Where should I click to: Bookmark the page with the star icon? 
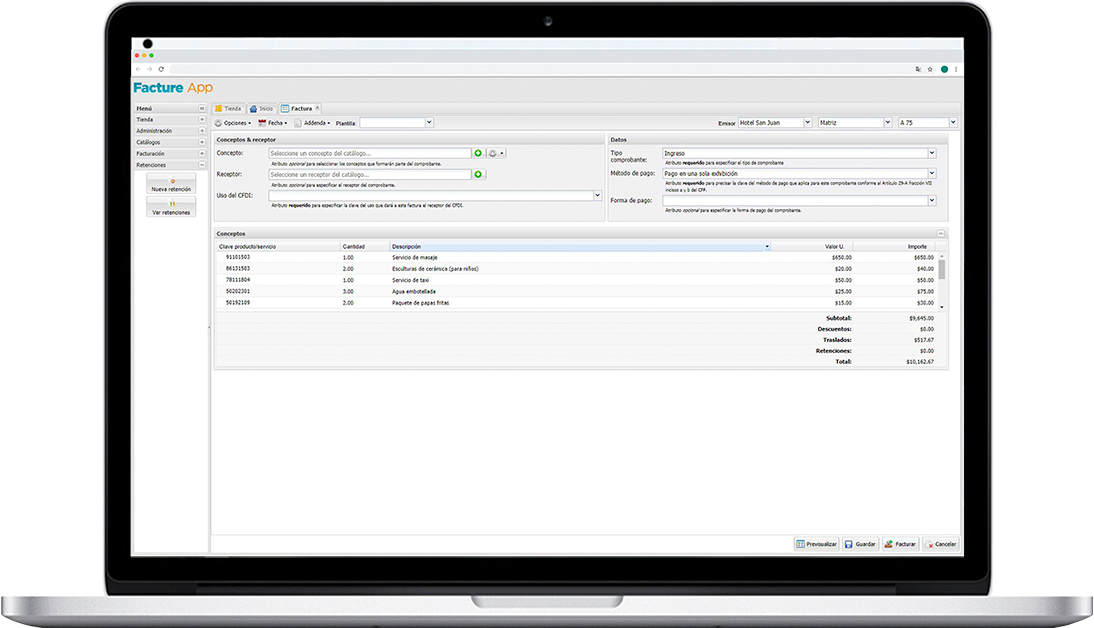tap(930, 69)
